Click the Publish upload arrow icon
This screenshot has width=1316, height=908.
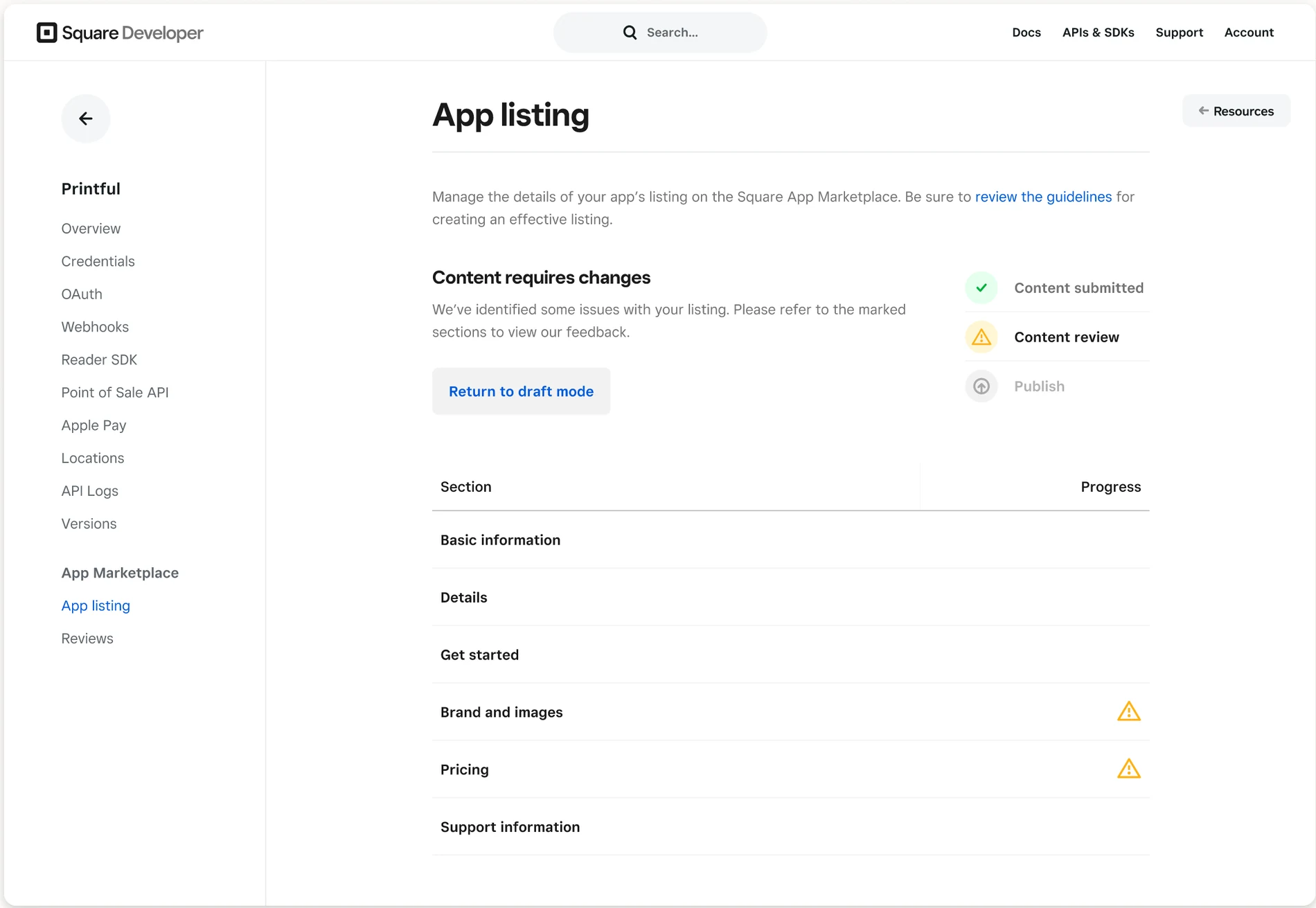click(x=981, y=386)
